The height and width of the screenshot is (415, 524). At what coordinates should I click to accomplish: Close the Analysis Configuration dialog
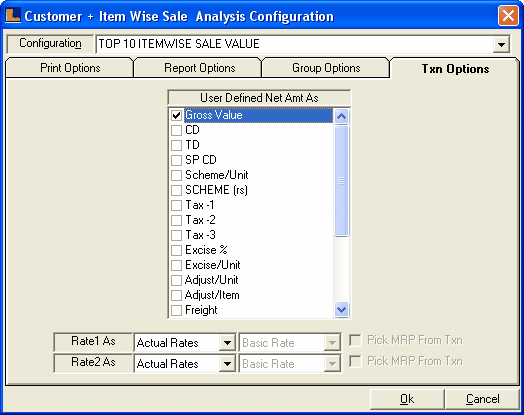point(508,16)
